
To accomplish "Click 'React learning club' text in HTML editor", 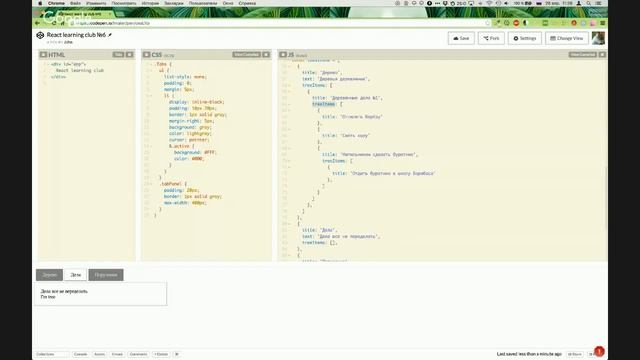I will click(x=80, y=70).
